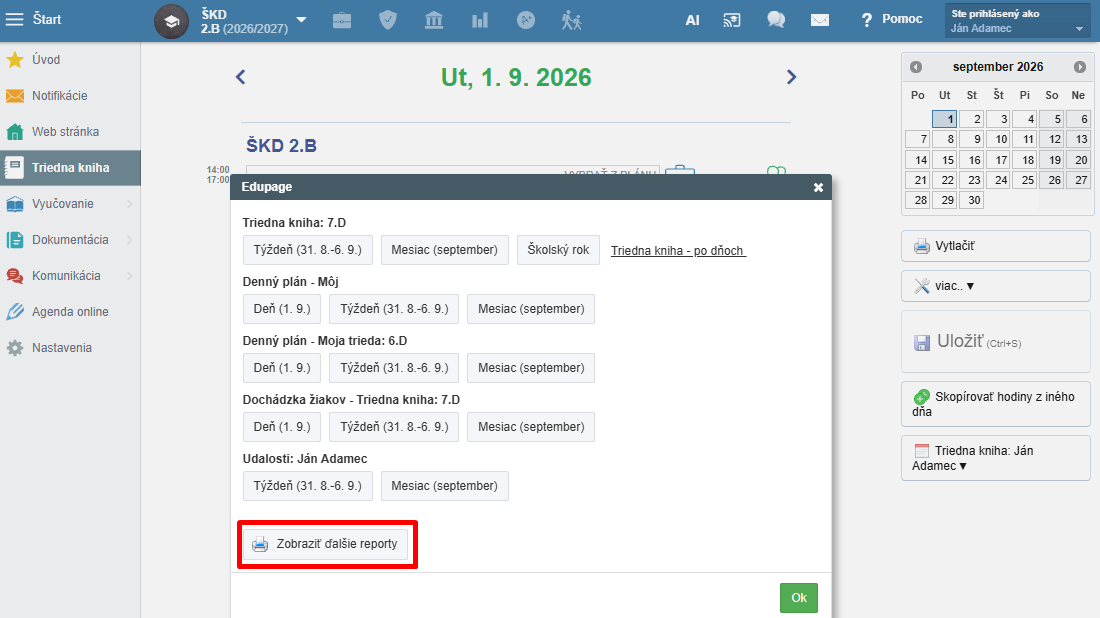Open the chat bubbles icon

(x=776, y=20)
